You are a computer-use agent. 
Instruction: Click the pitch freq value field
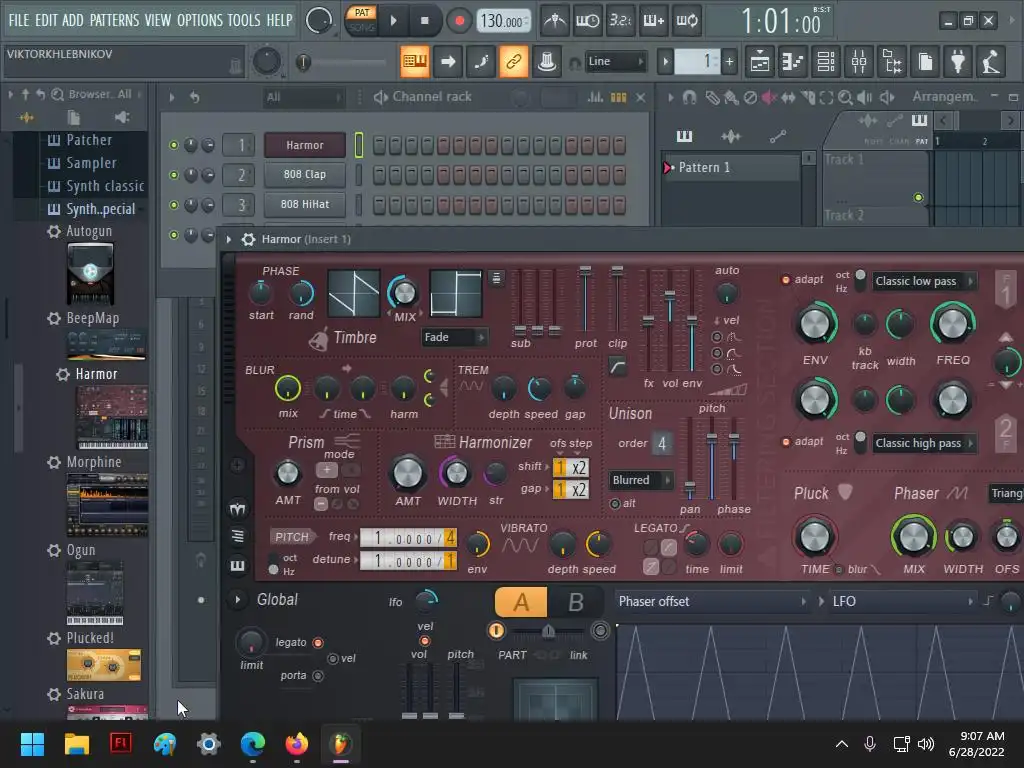408,537
